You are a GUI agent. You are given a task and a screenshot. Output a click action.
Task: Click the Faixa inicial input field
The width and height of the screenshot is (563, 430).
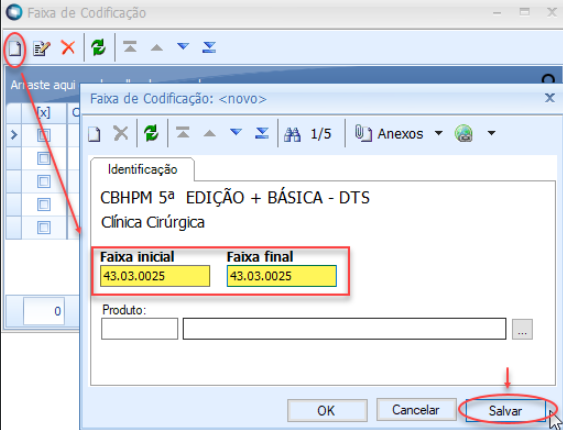pyautogui.click(x=155, y=276)
